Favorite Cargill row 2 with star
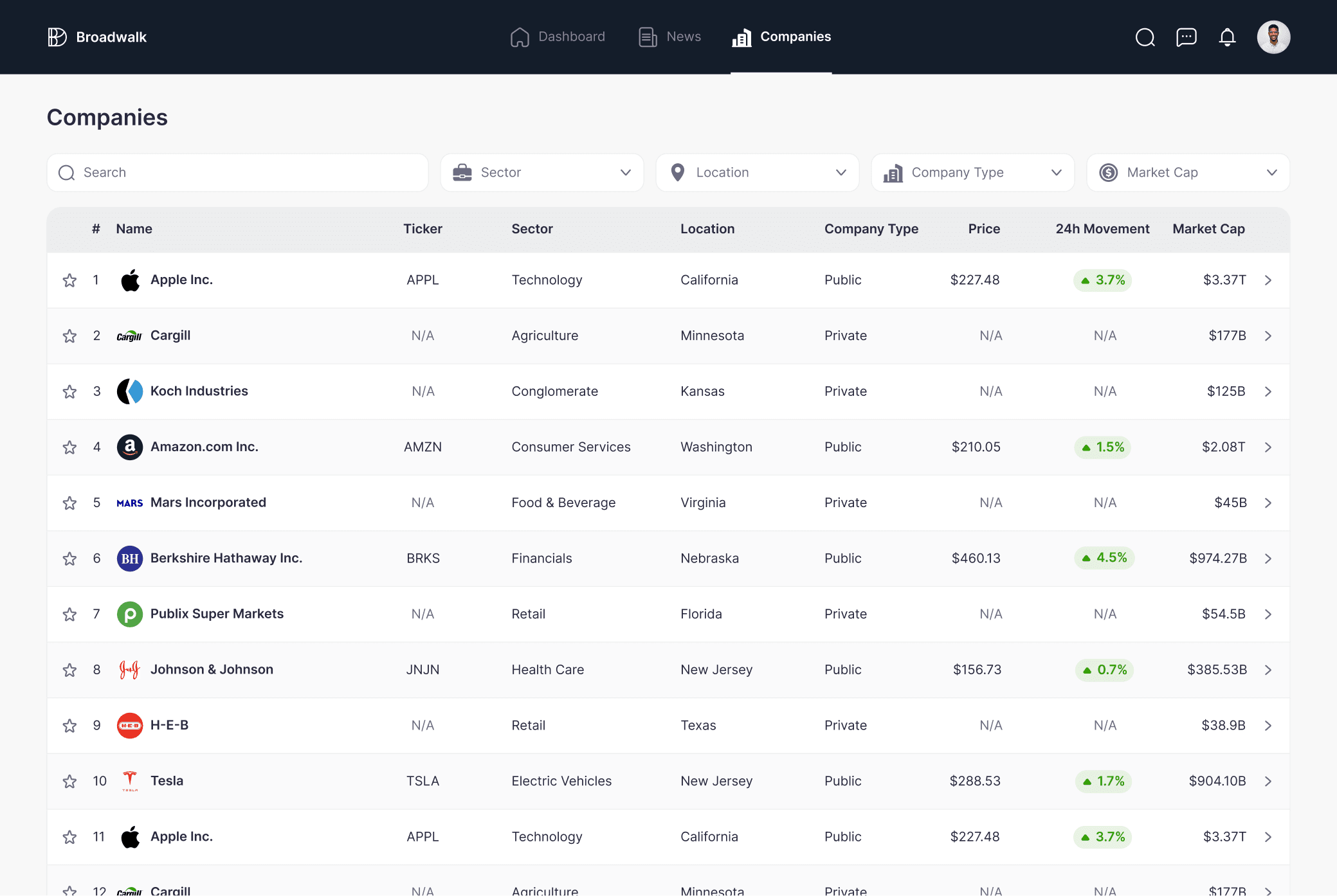This screenshot has width=1337, height=896. point(69,336)
